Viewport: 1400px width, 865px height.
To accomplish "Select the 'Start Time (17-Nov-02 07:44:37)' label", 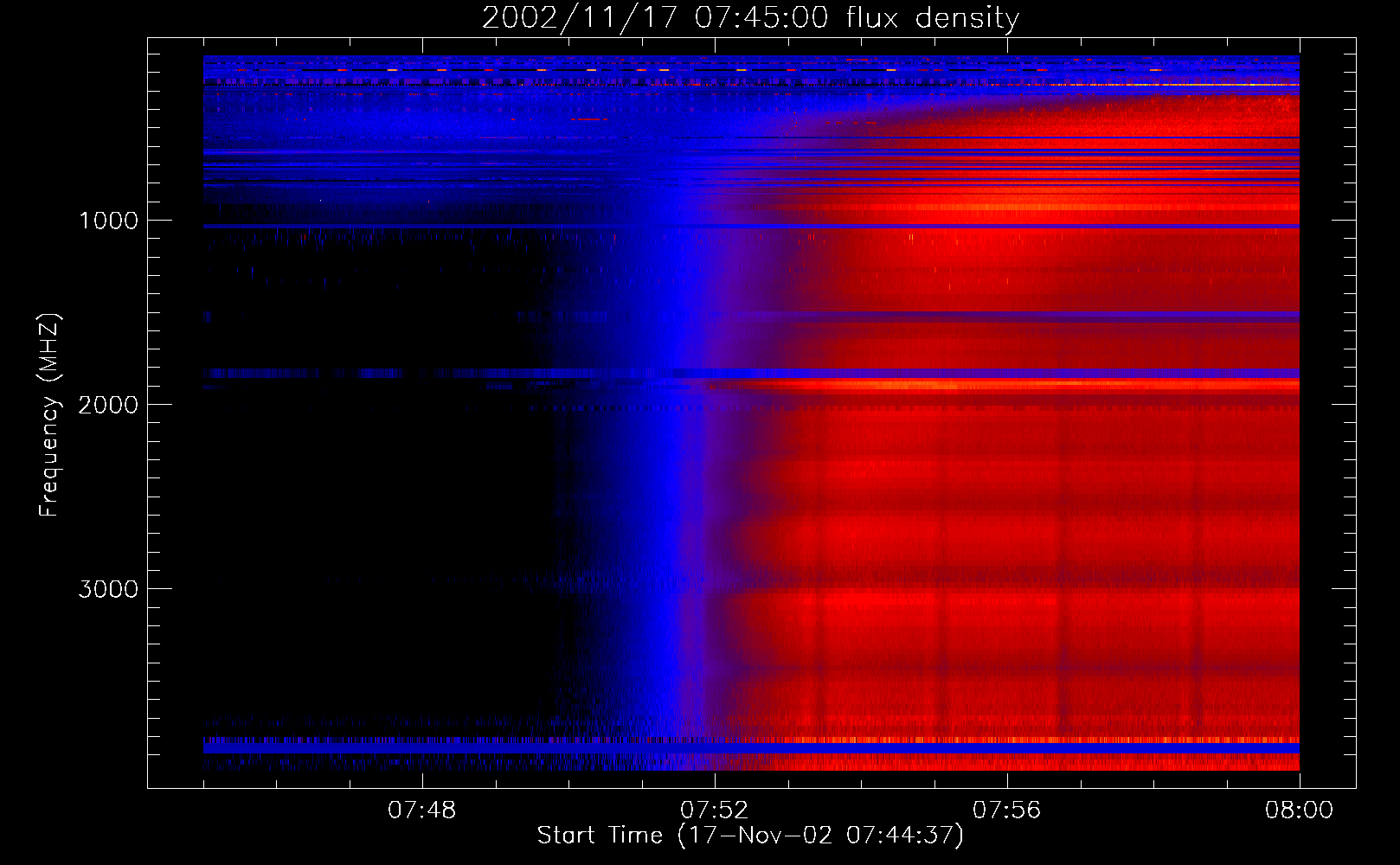I will [750, 836].
